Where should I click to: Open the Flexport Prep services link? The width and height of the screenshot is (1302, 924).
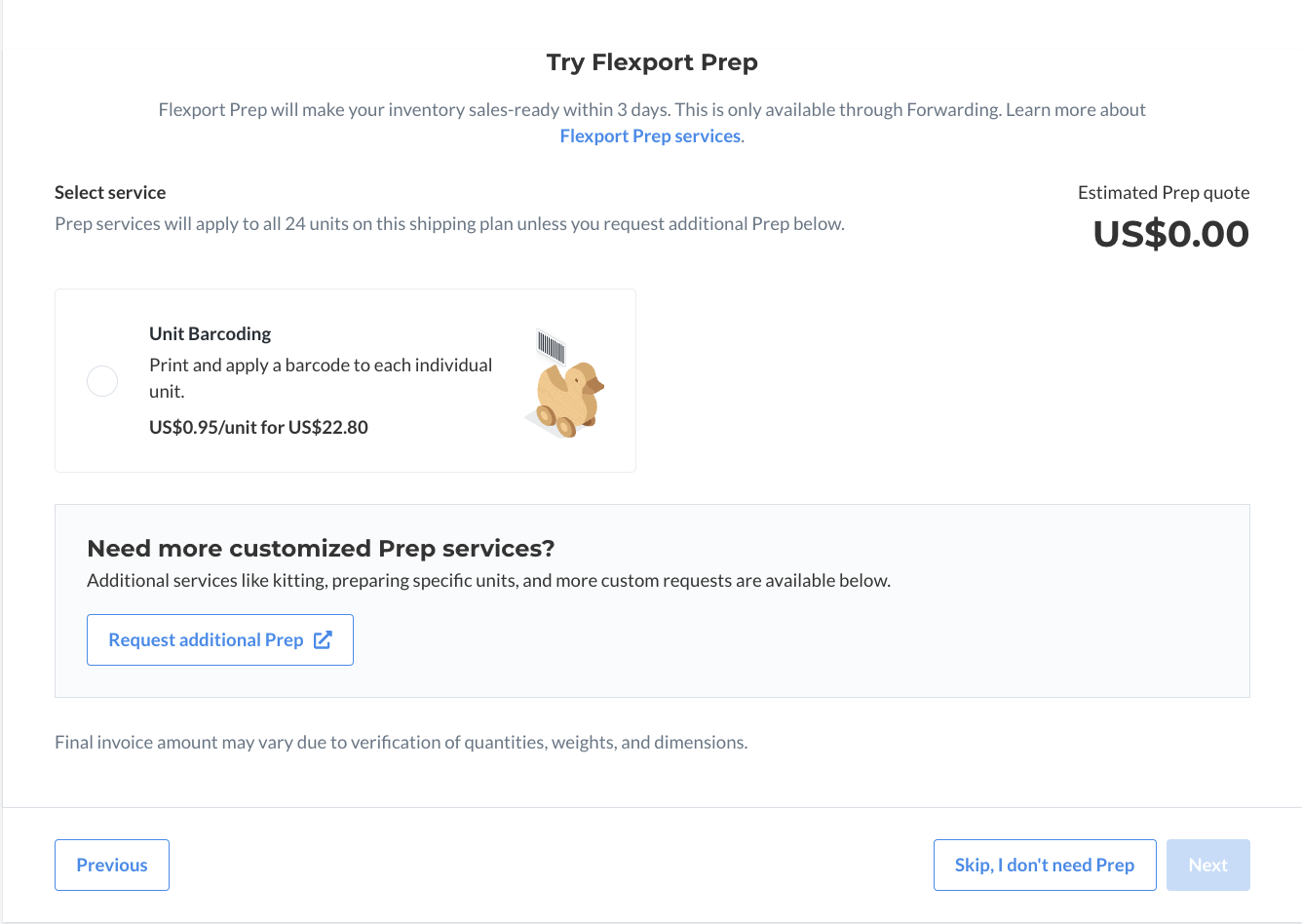pyautogui.click(x=650, y=136)
